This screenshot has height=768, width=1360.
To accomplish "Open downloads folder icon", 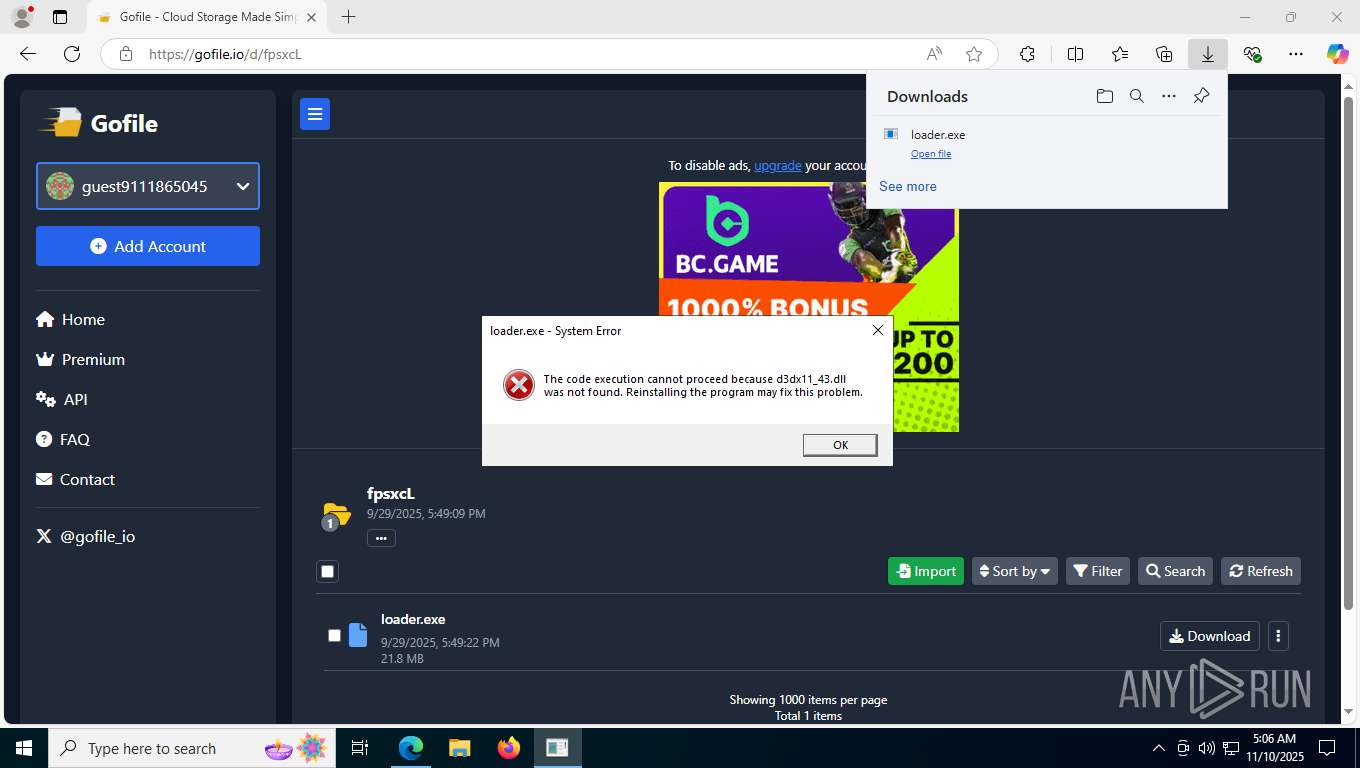I will (1104, 96).
